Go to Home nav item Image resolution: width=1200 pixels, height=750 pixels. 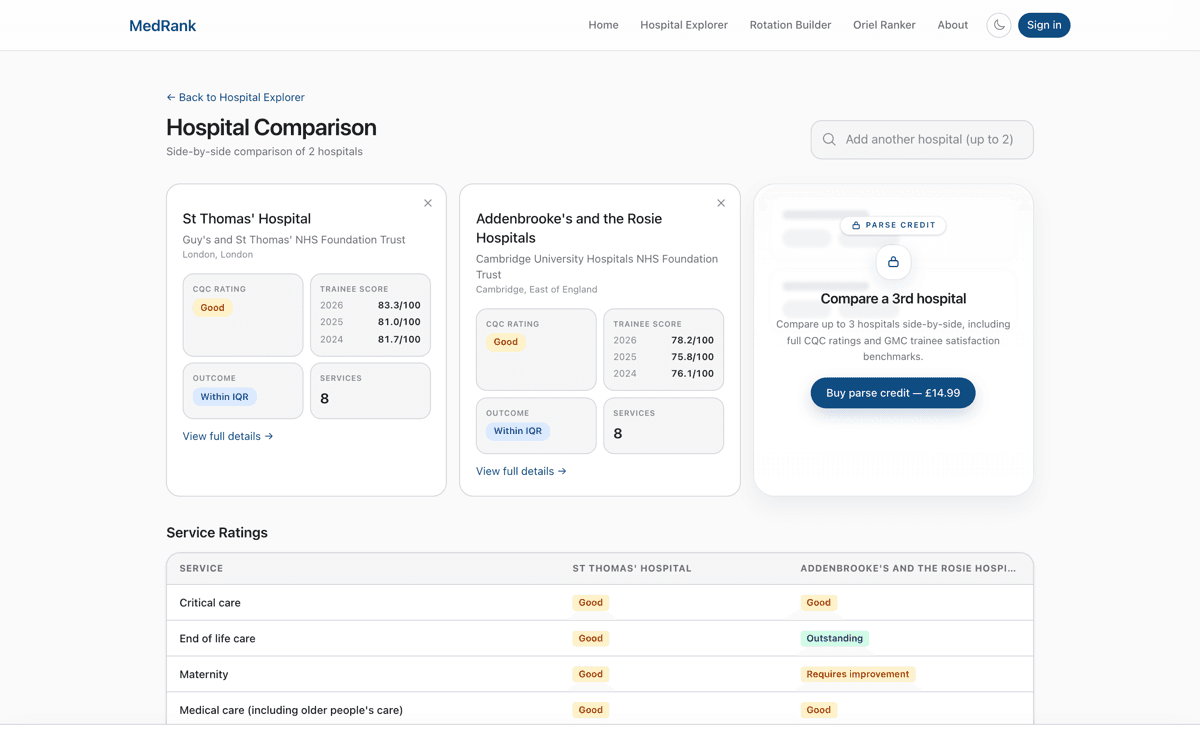pyautogui.click(x=603, y=25)
